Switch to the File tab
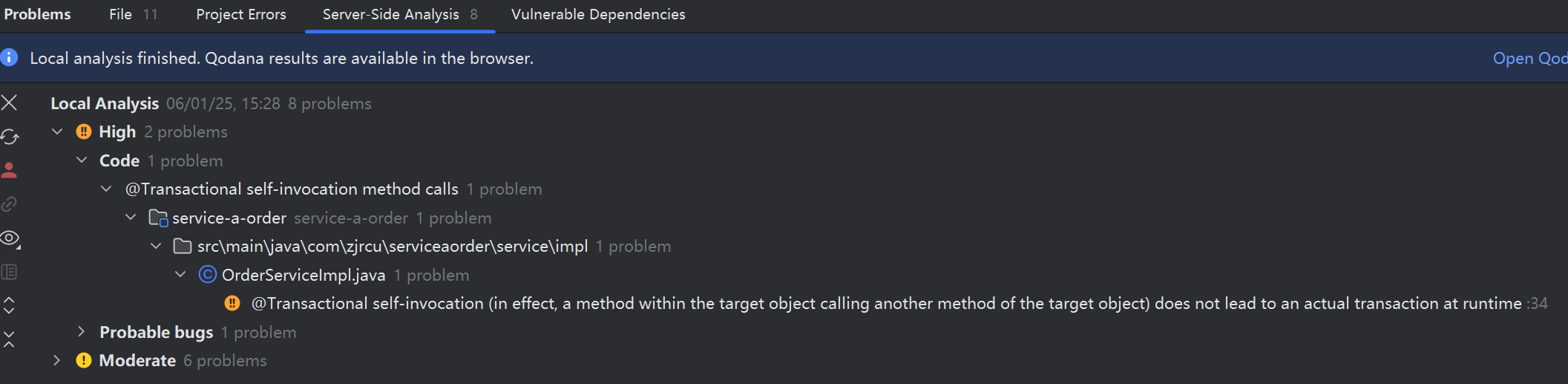Viewport: 1568px width, 384px height. pos(121,14)
